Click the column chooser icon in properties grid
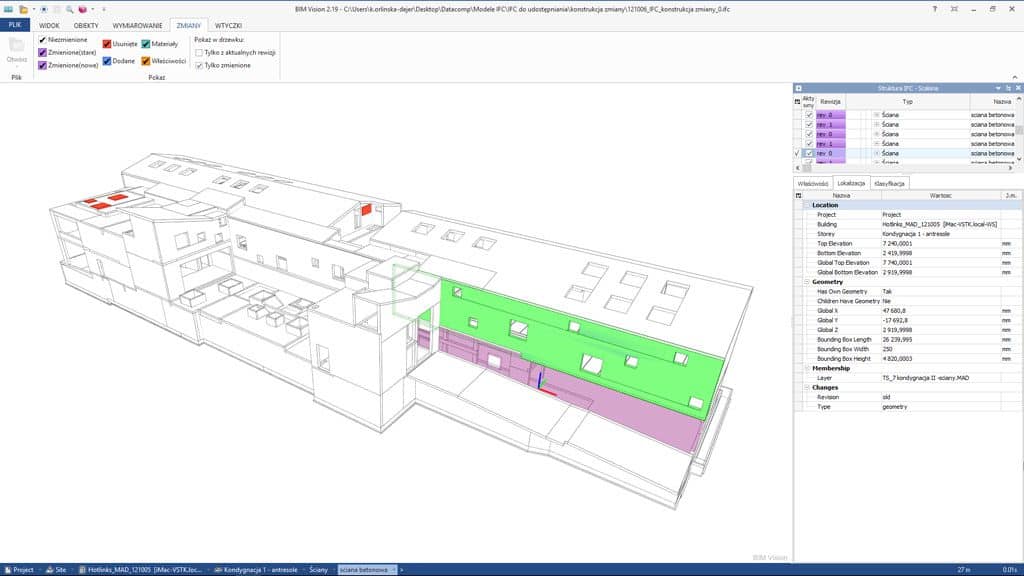This screenshot has width=1024, height=576. [x=798, y=196]
